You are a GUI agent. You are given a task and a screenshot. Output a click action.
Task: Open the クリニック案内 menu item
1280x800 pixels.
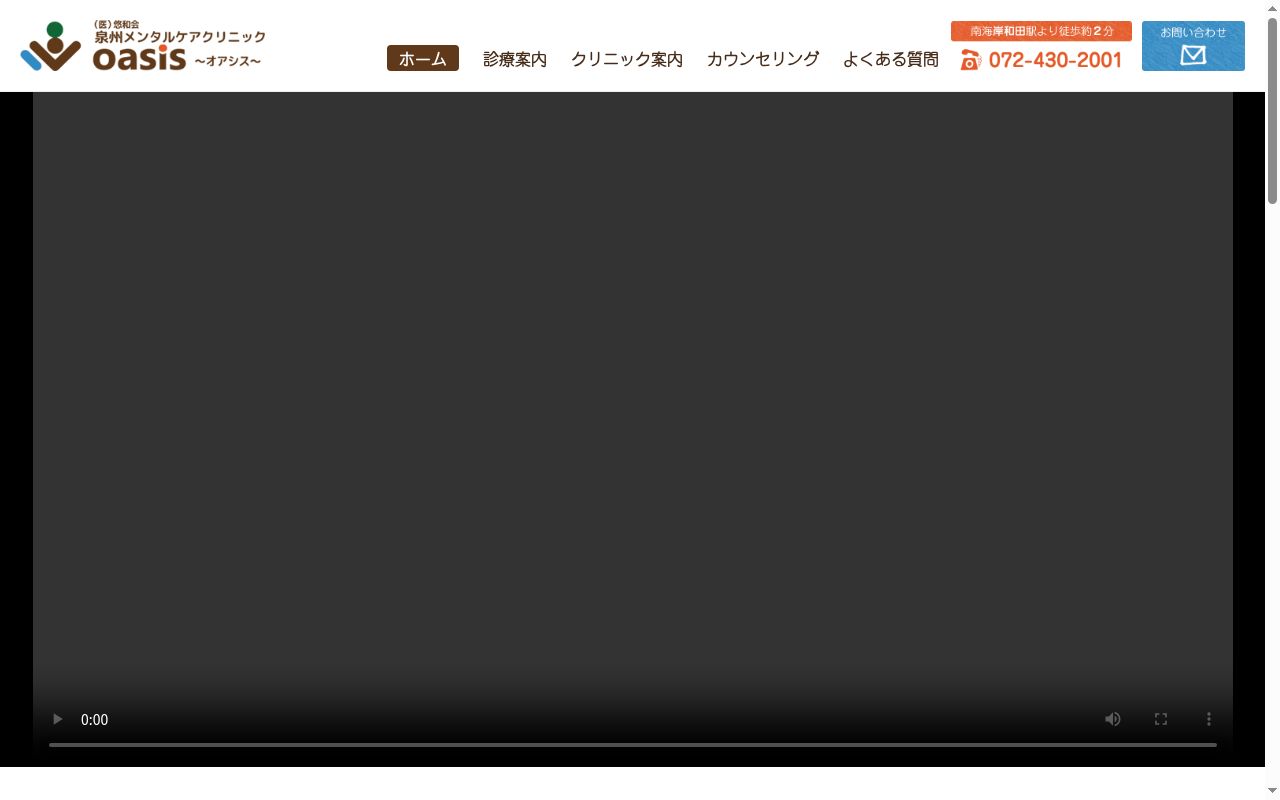click(627, 59)
